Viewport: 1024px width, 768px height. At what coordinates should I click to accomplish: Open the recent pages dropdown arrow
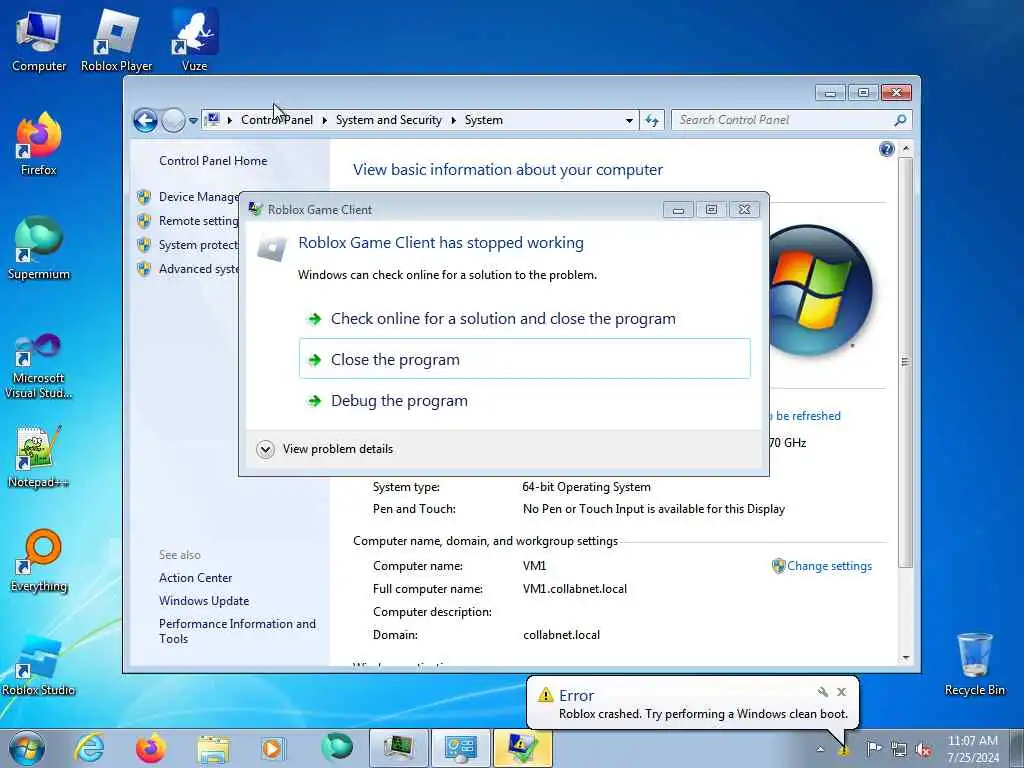click(x=193, y=121)
